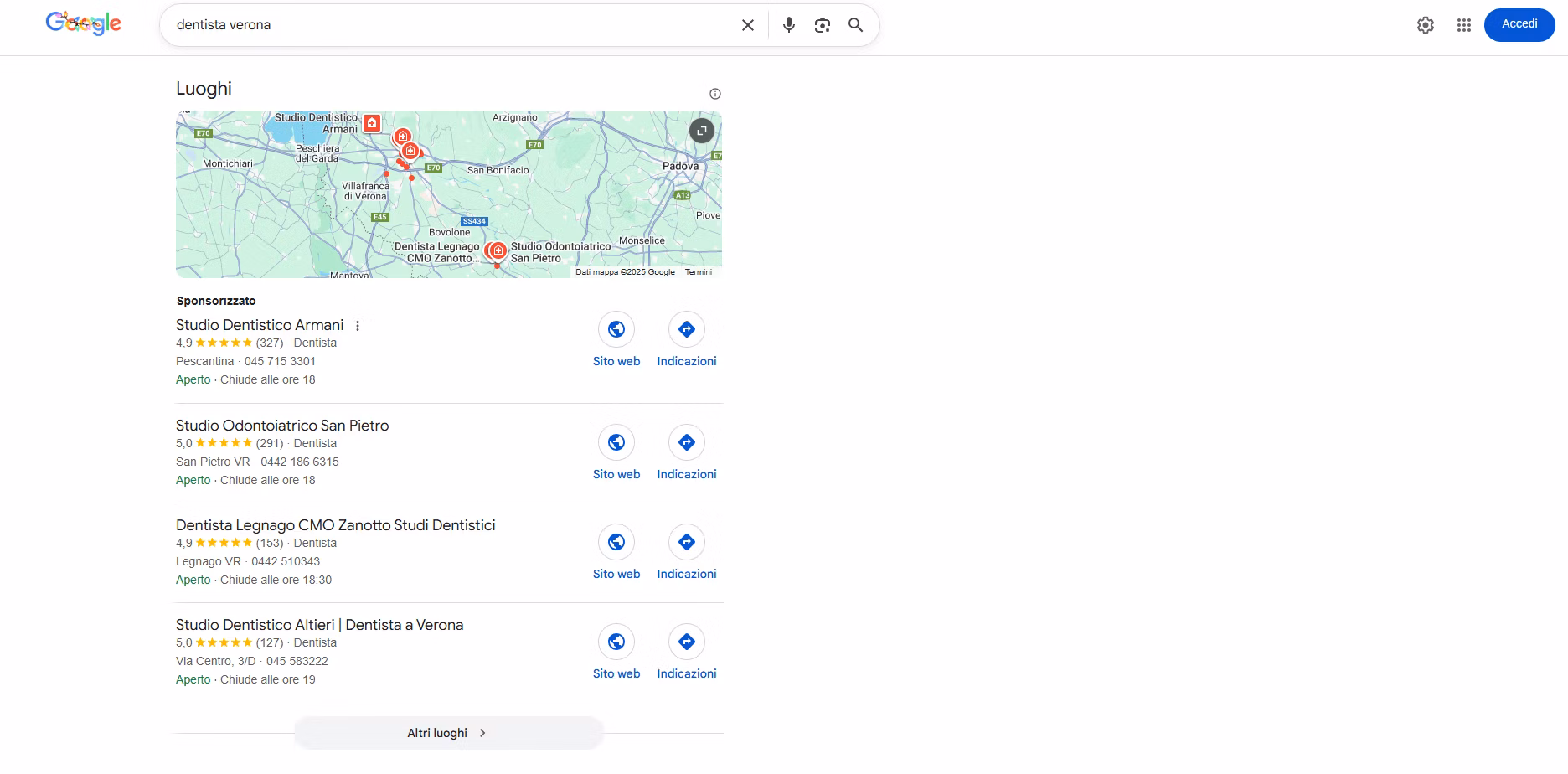The width and height of the screenshot is (1568, 774).
Task: Click the Armani rating text 4,9 (327)
Action: coord(230,343)
